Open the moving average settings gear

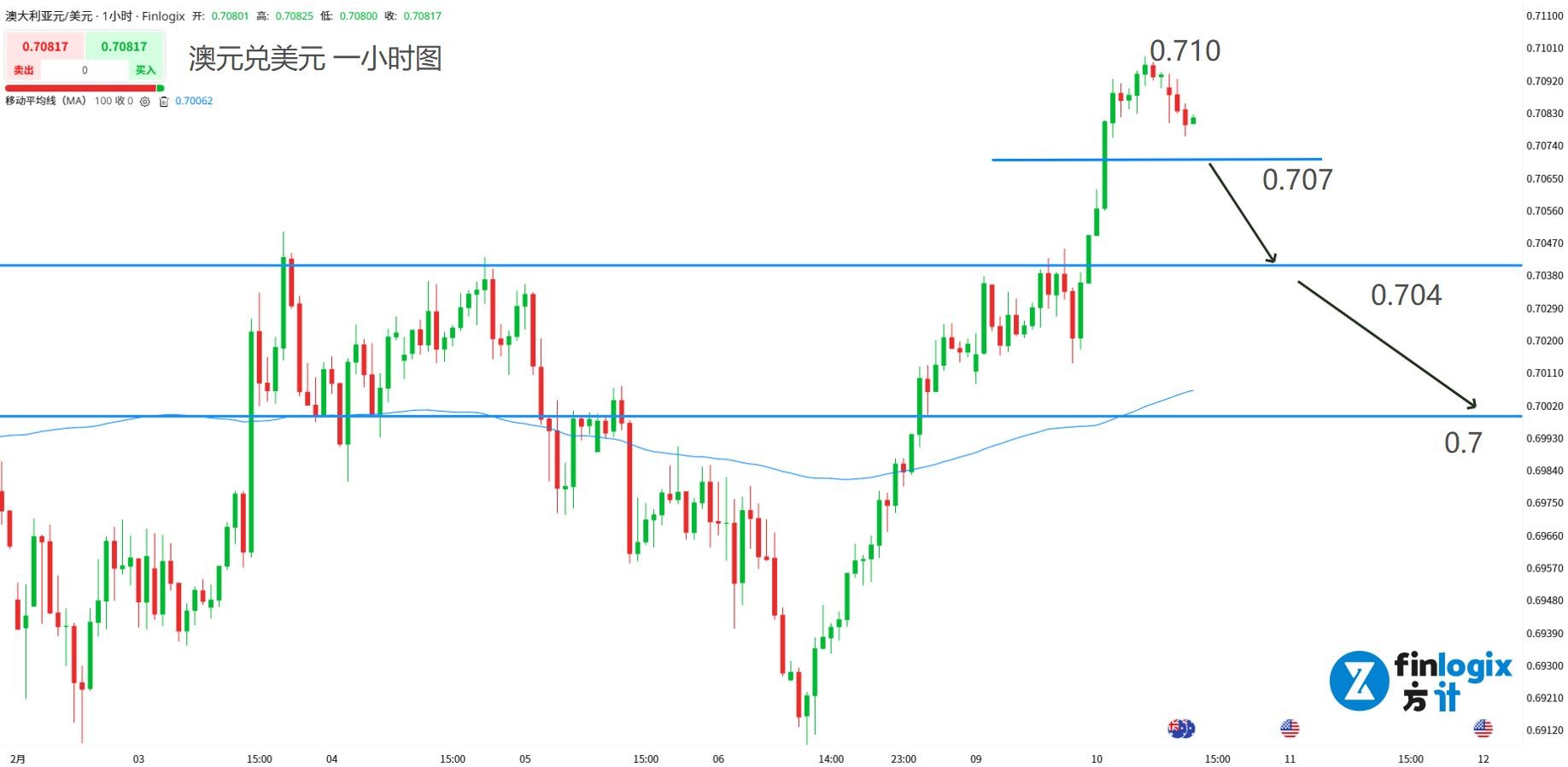point(145,102)
